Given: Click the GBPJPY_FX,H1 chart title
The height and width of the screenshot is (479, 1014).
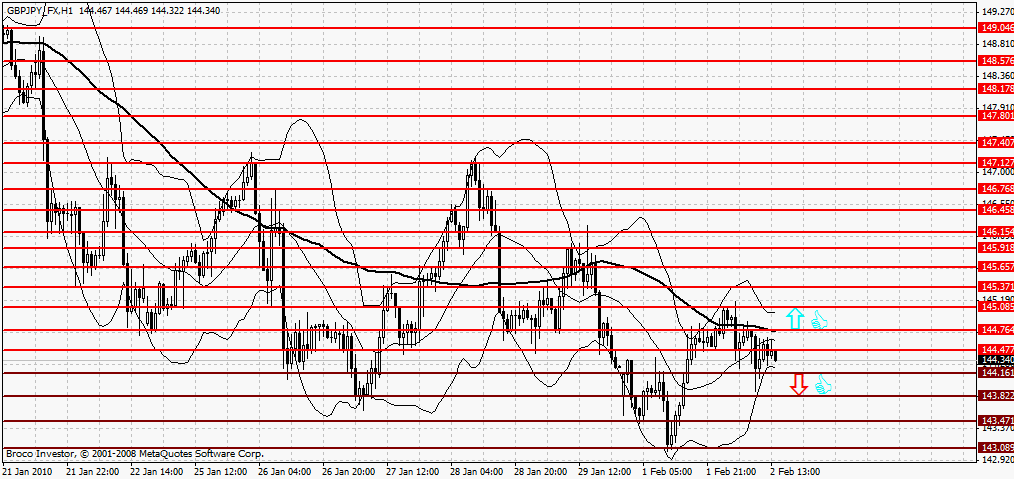Looking at the screenshot, I should tap(38, 11).
